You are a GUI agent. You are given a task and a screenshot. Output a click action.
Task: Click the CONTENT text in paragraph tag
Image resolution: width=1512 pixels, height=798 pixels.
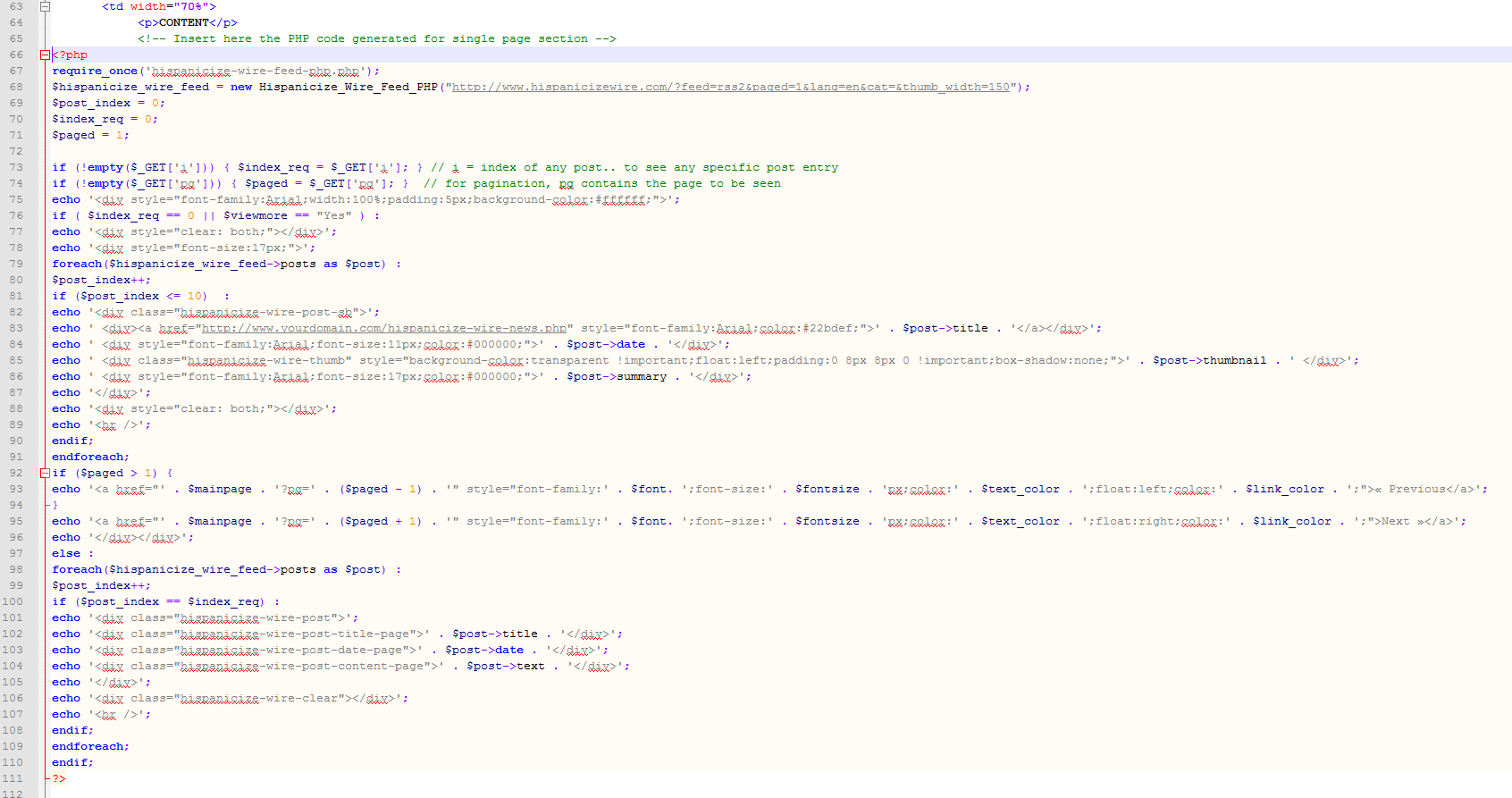tap(183, 22)
